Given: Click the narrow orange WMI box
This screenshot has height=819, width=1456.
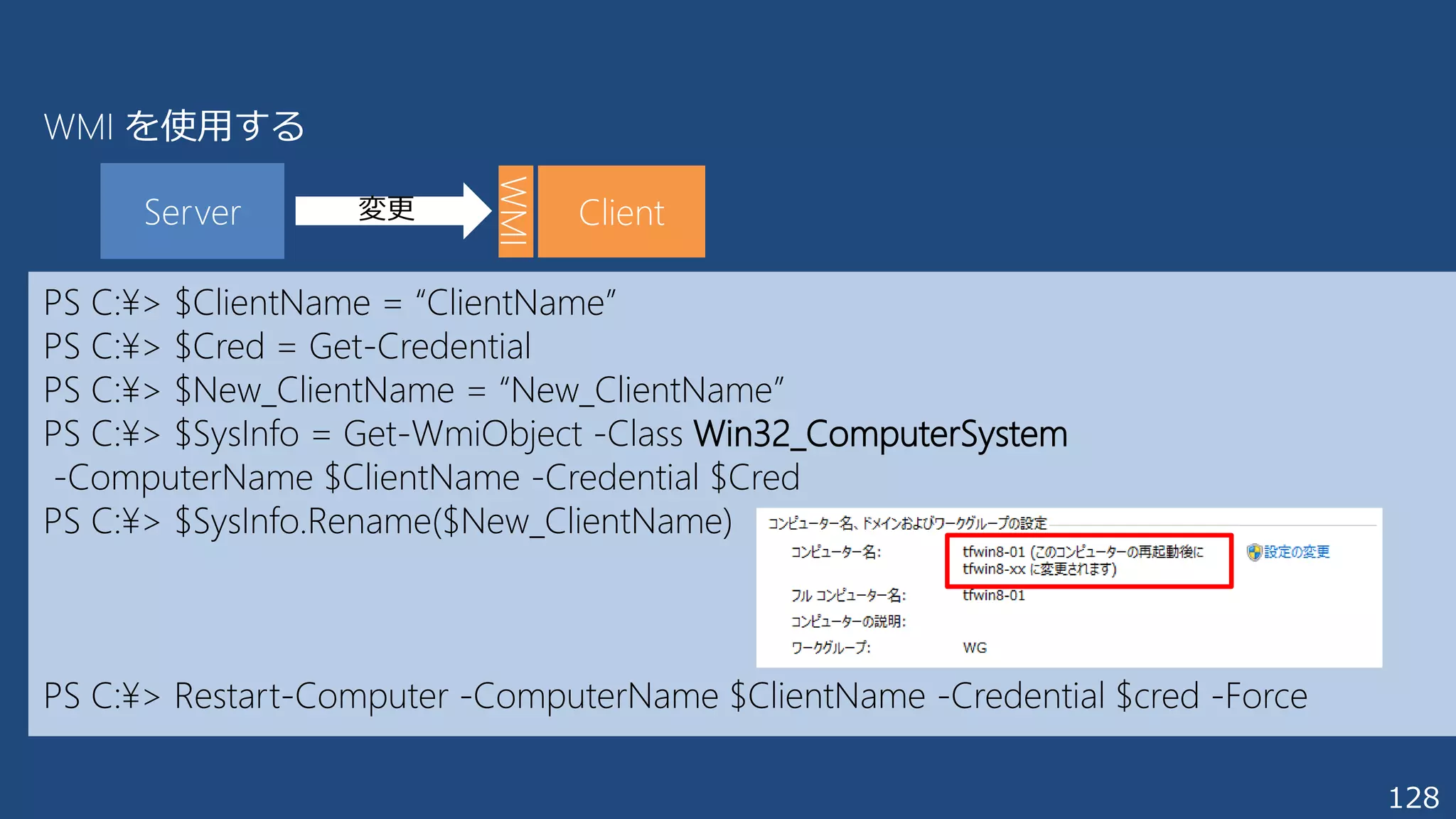Looking at the screenshot, I should tap(515, 211).
